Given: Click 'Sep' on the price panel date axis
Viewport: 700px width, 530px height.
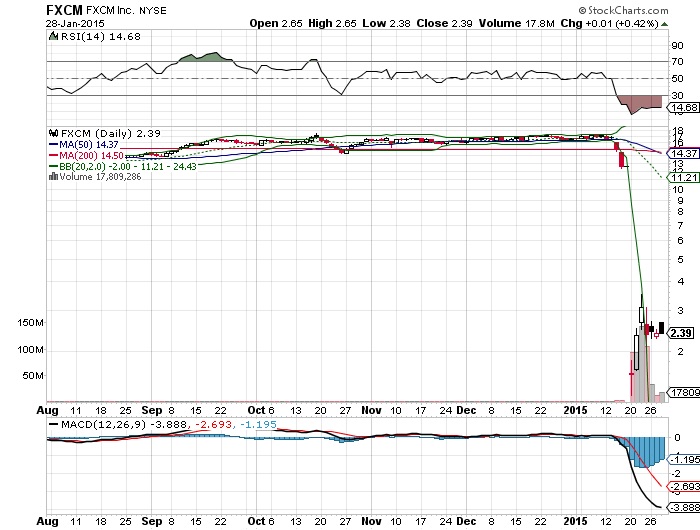Looking at the screenshot, I should [152, 410].
